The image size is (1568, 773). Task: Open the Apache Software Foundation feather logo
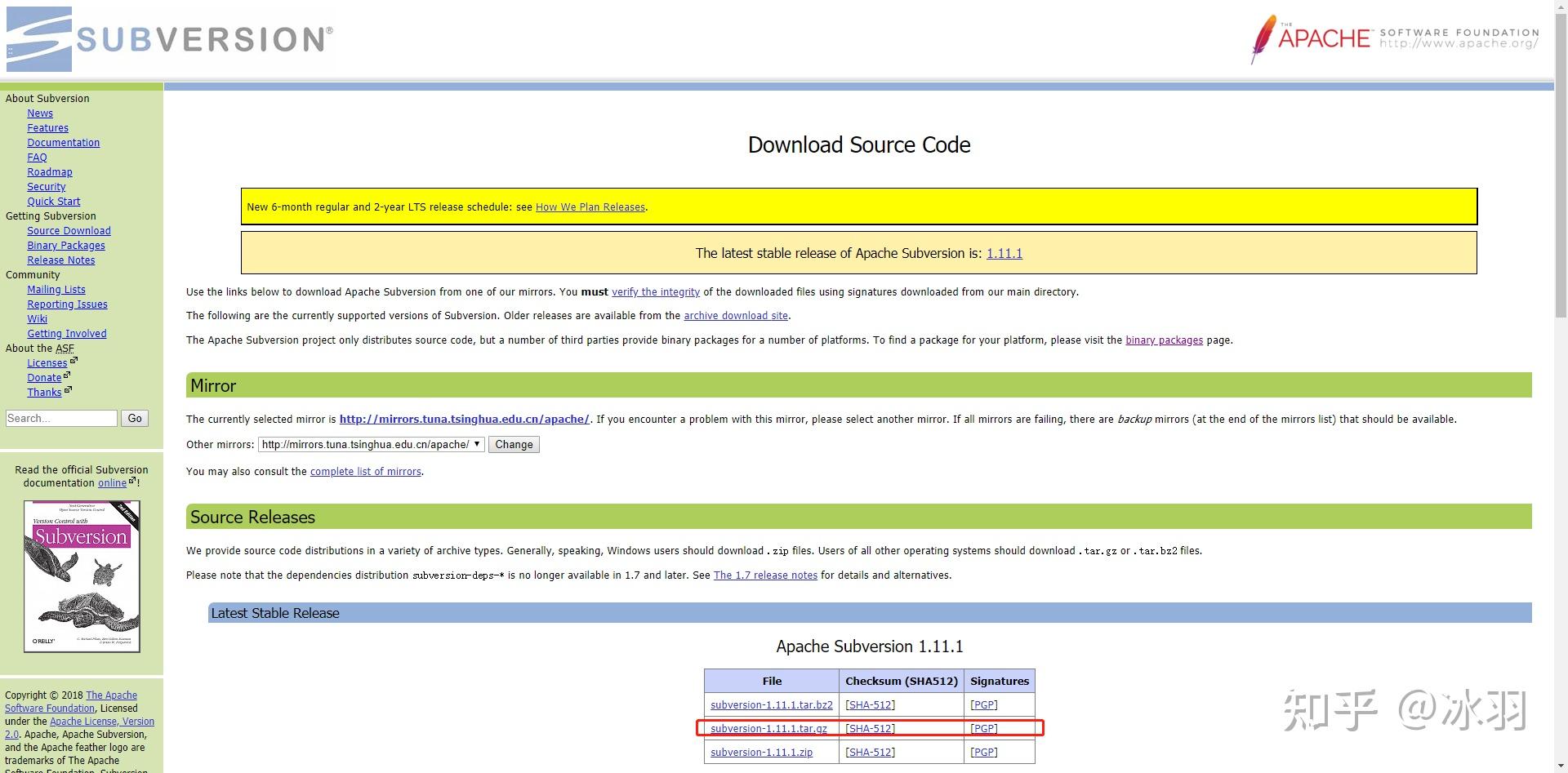1394,38
